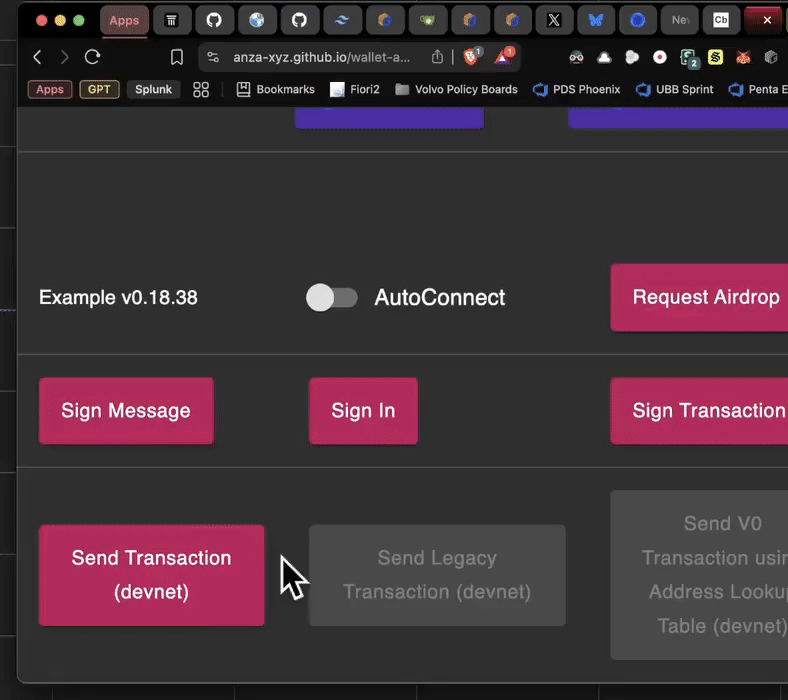Click the share icon in the address bar
This screenshot has height=700, width=788.
click(437, 57)
